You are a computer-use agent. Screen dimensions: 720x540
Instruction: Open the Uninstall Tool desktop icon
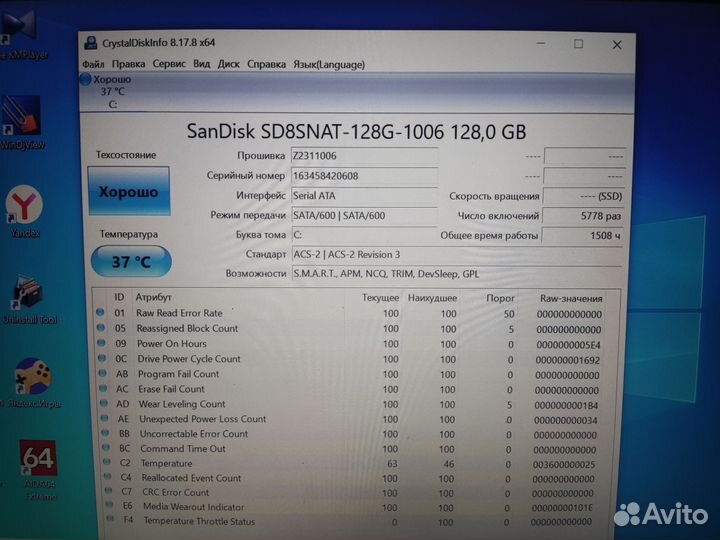pyautogui.click(x=29, y=299)
